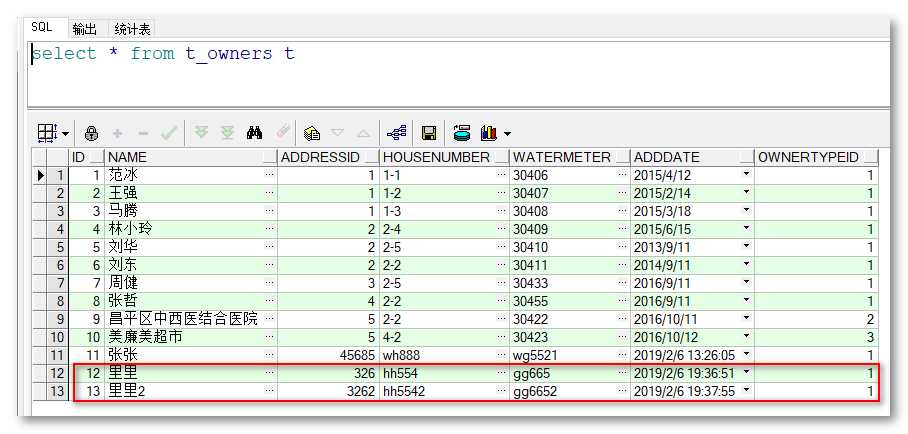The image size is (908, 434).
Task: Open date dropdown for 2015/6/15
Action: click(746, 228)
